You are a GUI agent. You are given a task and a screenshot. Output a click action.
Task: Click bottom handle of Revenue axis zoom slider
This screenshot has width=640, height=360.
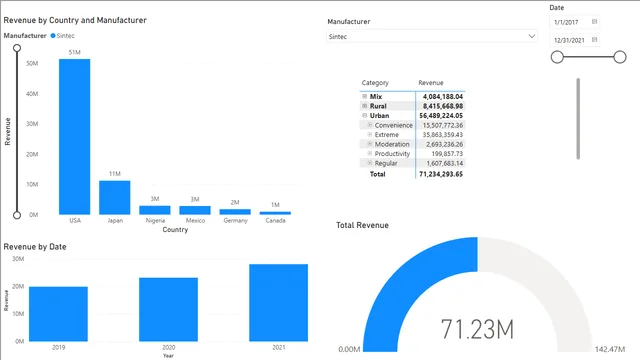click(17, 215)
